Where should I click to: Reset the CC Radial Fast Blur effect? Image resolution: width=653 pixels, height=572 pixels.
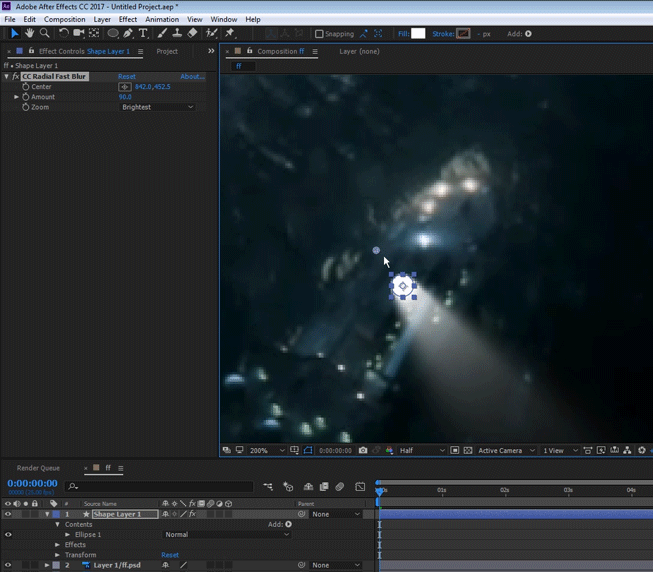click(x=127, y=77)
